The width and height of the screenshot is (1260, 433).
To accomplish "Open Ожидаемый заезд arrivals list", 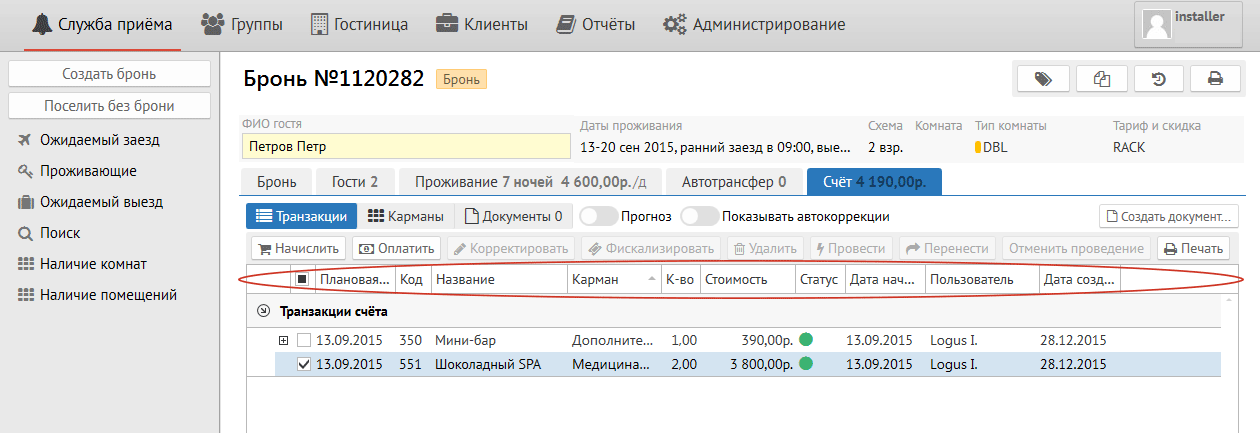I will [99, 140].
